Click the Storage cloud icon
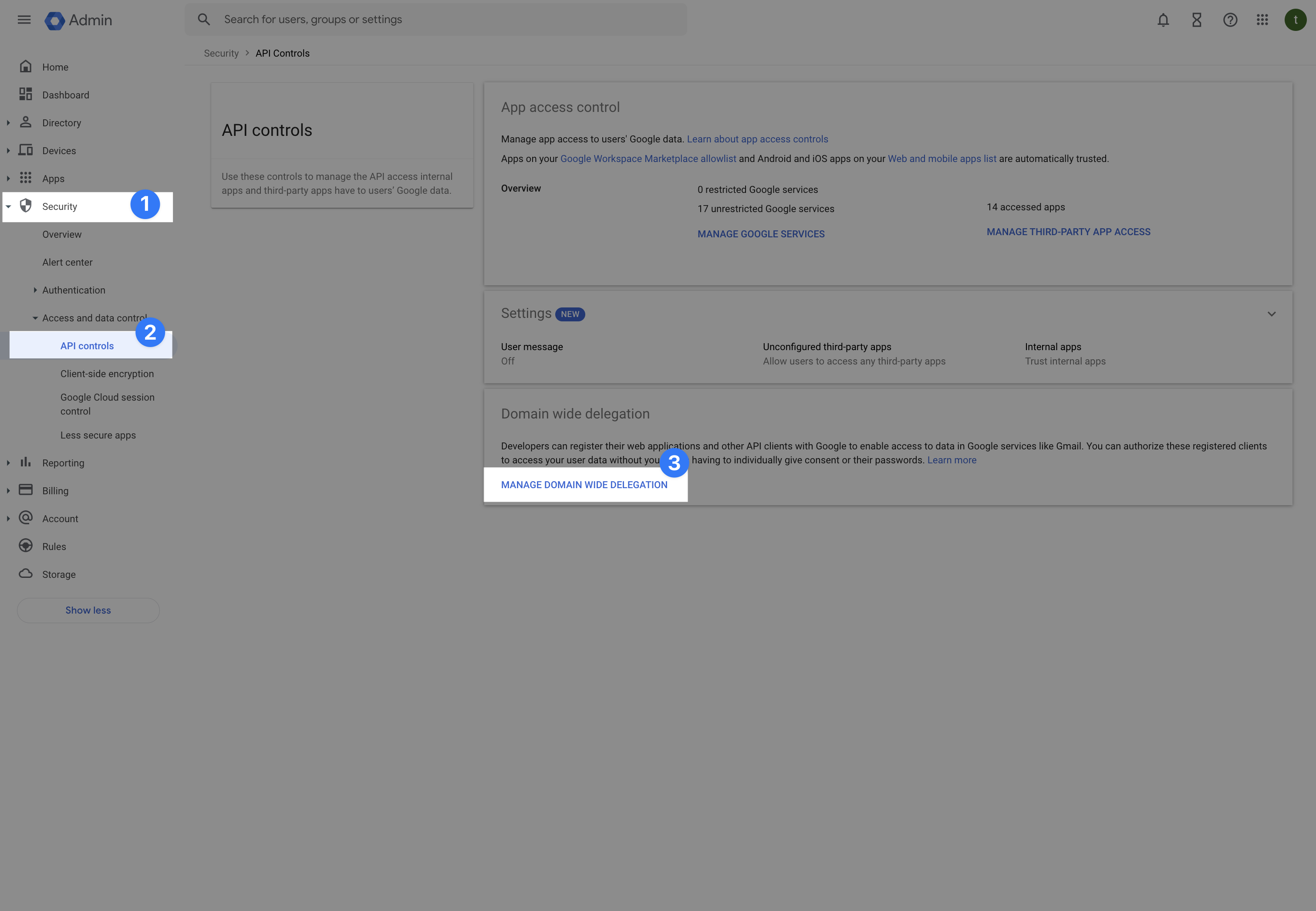The image size is (1316, 911). (26, 574)
